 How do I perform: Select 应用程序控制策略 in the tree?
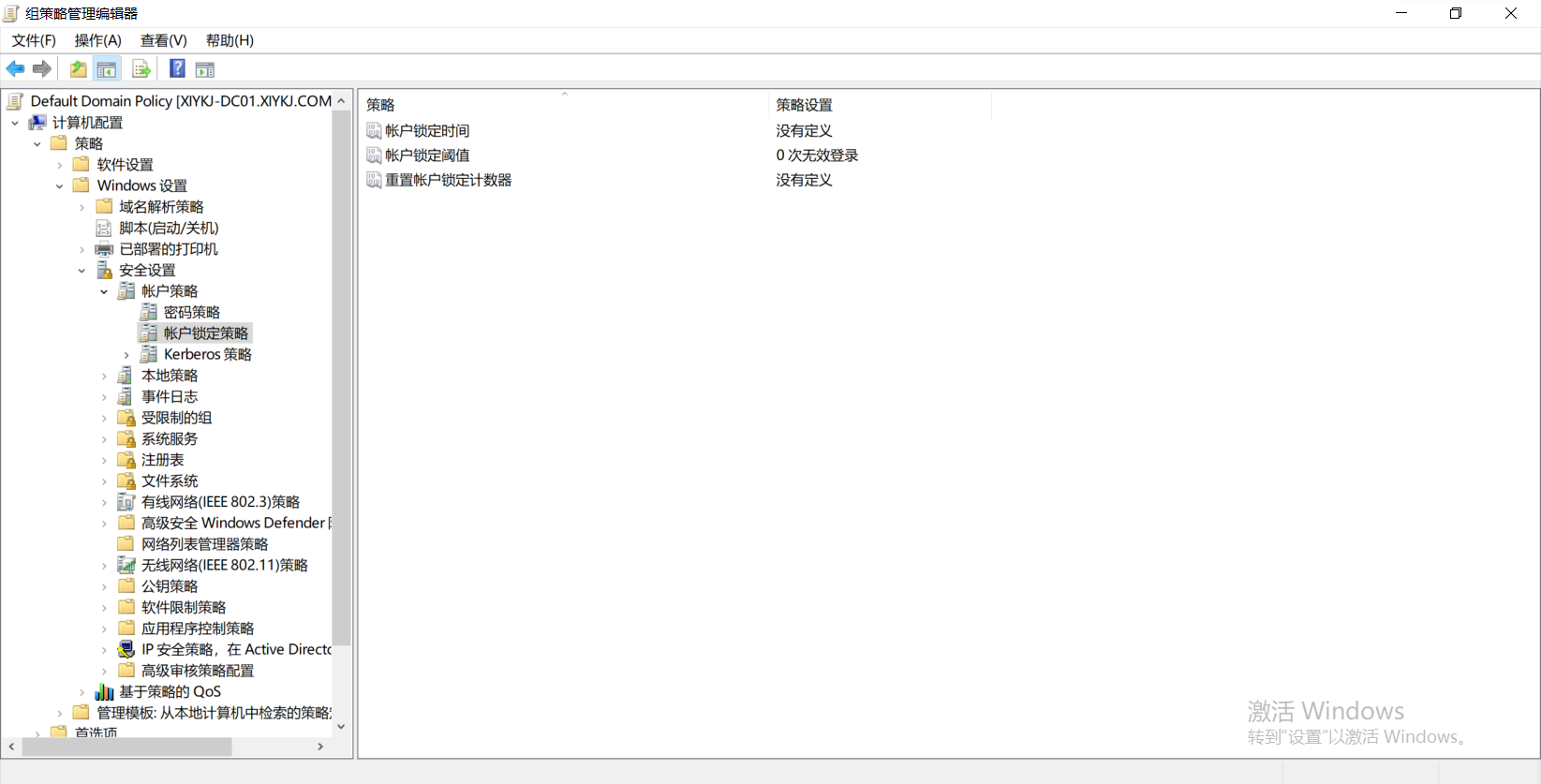pyautogui.click(x=198, y=629)
